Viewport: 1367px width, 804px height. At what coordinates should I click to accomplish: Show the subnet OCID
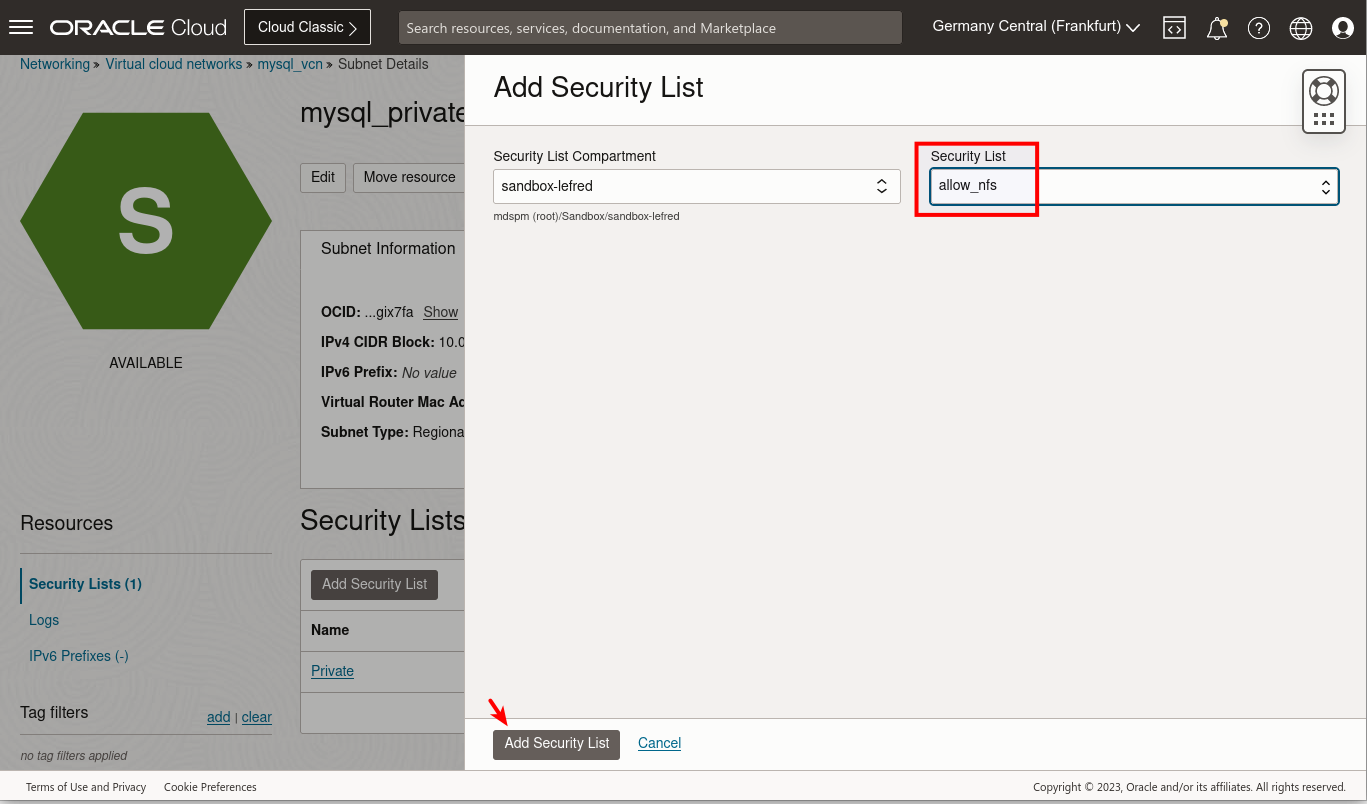pos(440,312)
